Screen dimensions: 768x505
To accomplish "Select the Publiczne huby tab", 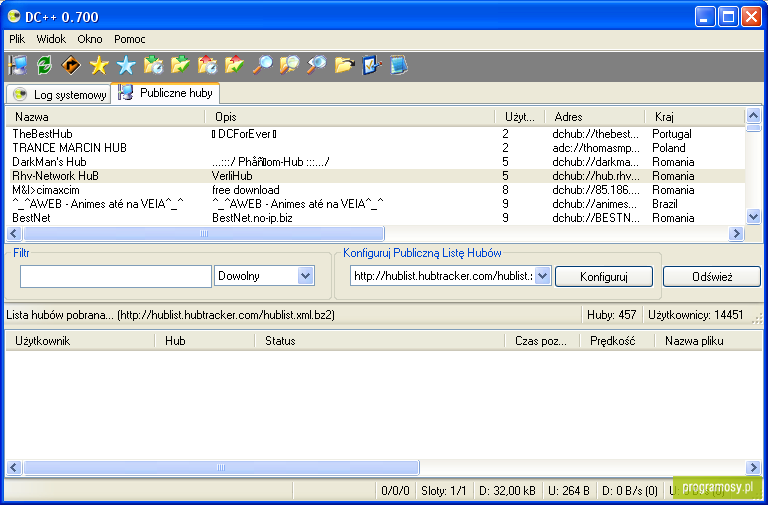I will click(x=166, y=93).
